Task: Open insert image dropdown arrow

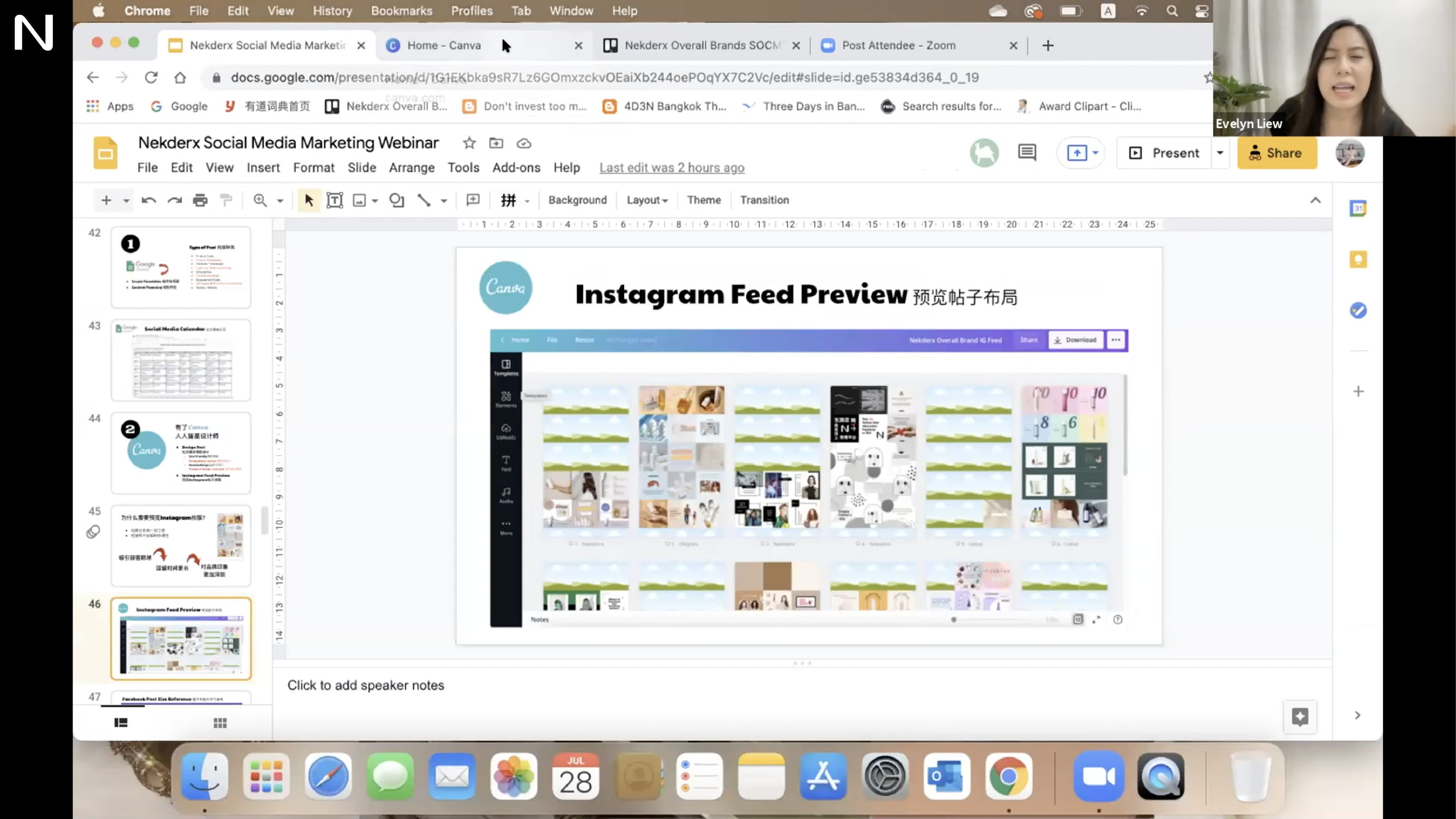Action: point(375,200)
